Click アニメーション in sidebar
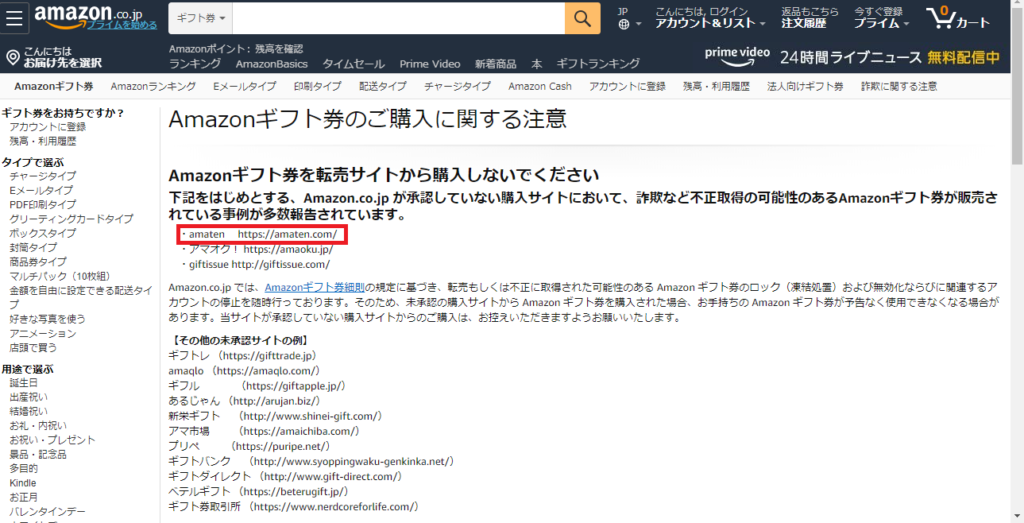Screen dimensions: 1024x523 click(42, 334)
